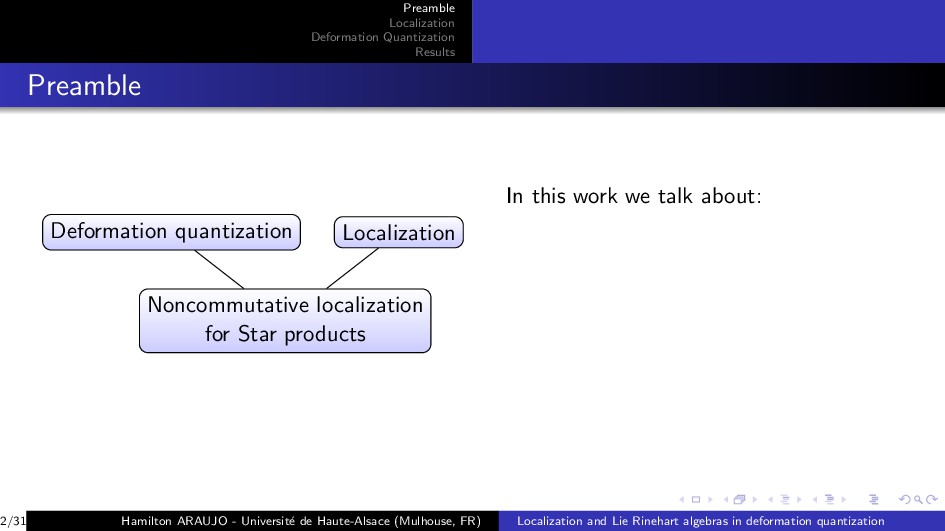This screenshot has height=531, width=945.
Task: Open the Preamble section in header
Action: (429, 8)
